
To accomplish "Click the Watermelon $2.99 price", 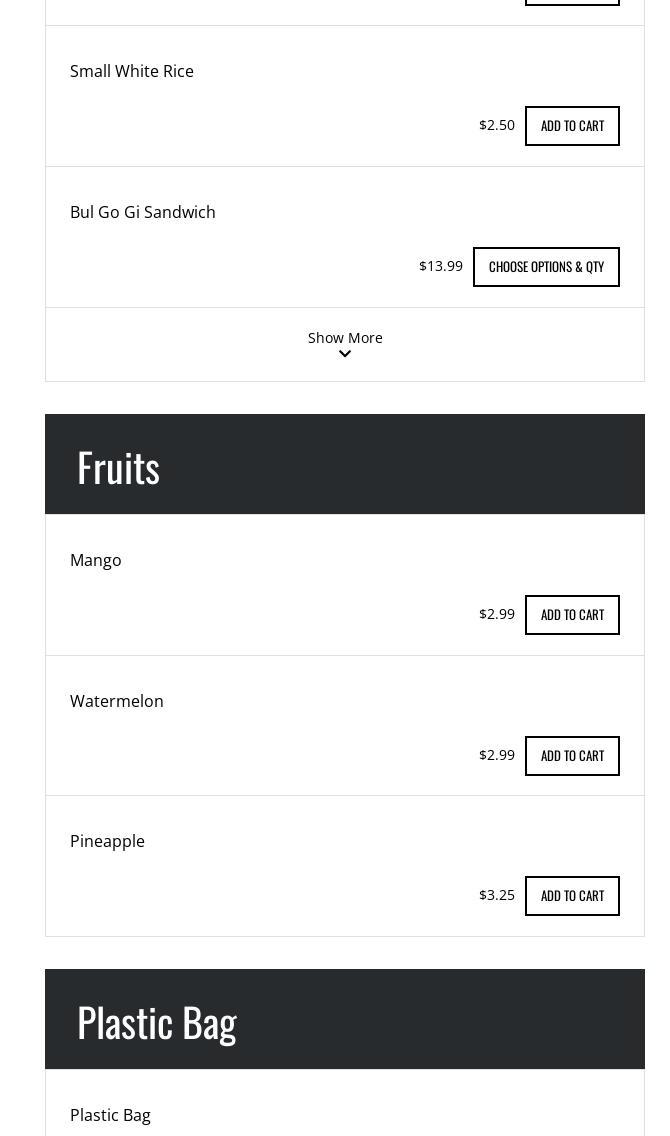I will click(x=497, y=755).
